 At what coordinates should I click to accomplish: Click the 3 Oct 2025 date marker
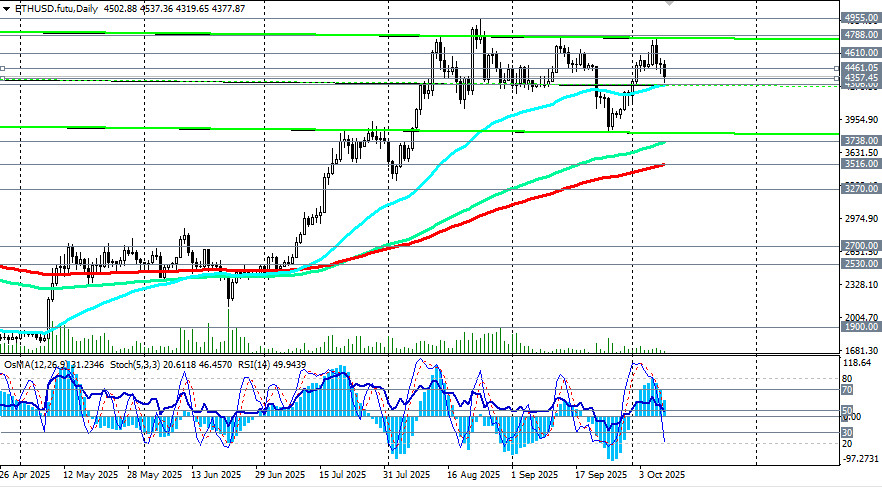[661, 474]
